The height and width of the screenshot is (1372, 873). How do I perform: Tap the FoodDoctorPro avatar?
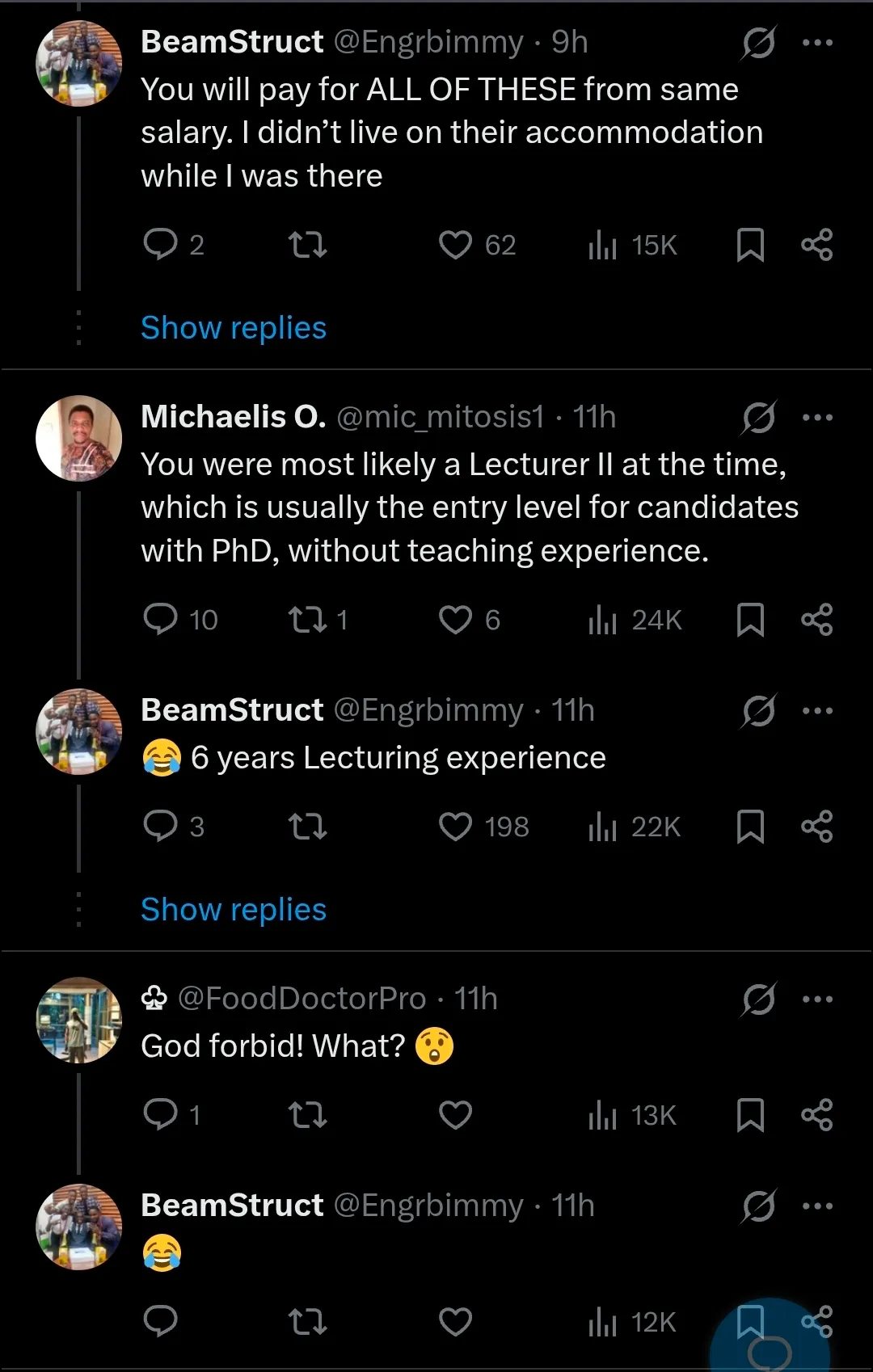coord(79,1020)
